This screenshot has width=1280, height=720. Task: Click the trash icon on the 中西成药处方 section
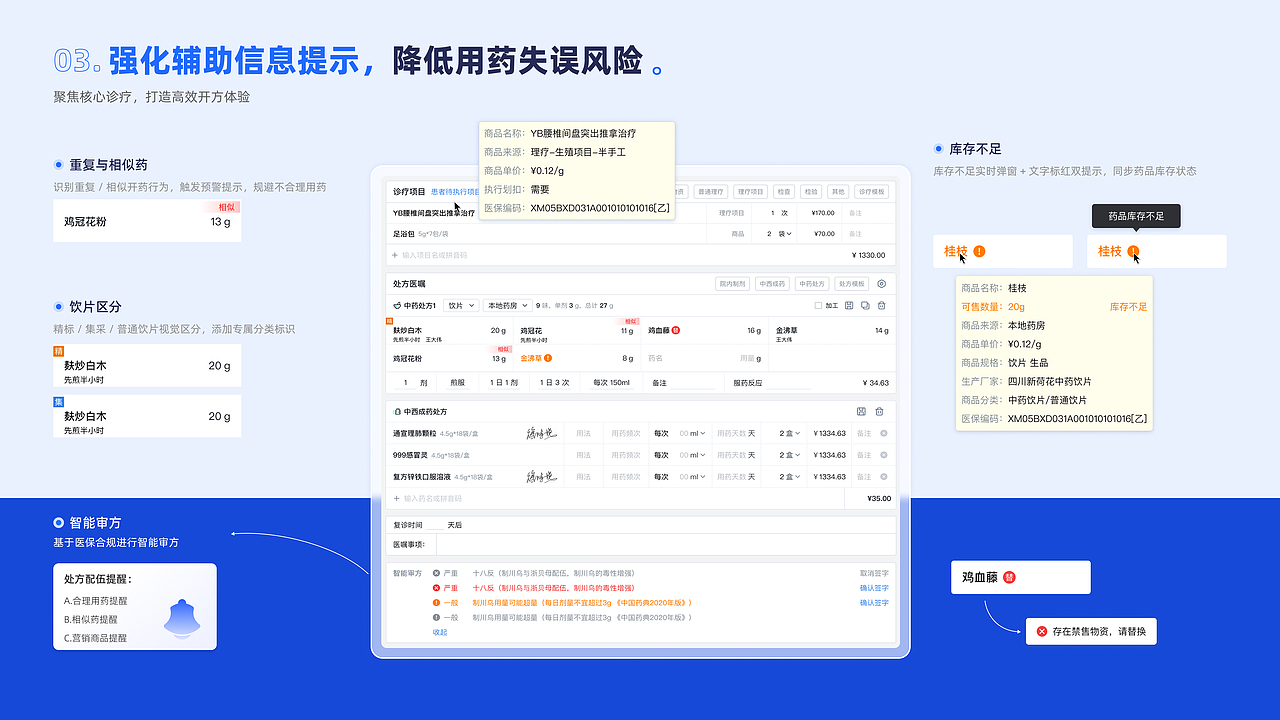tap(879, 411)
